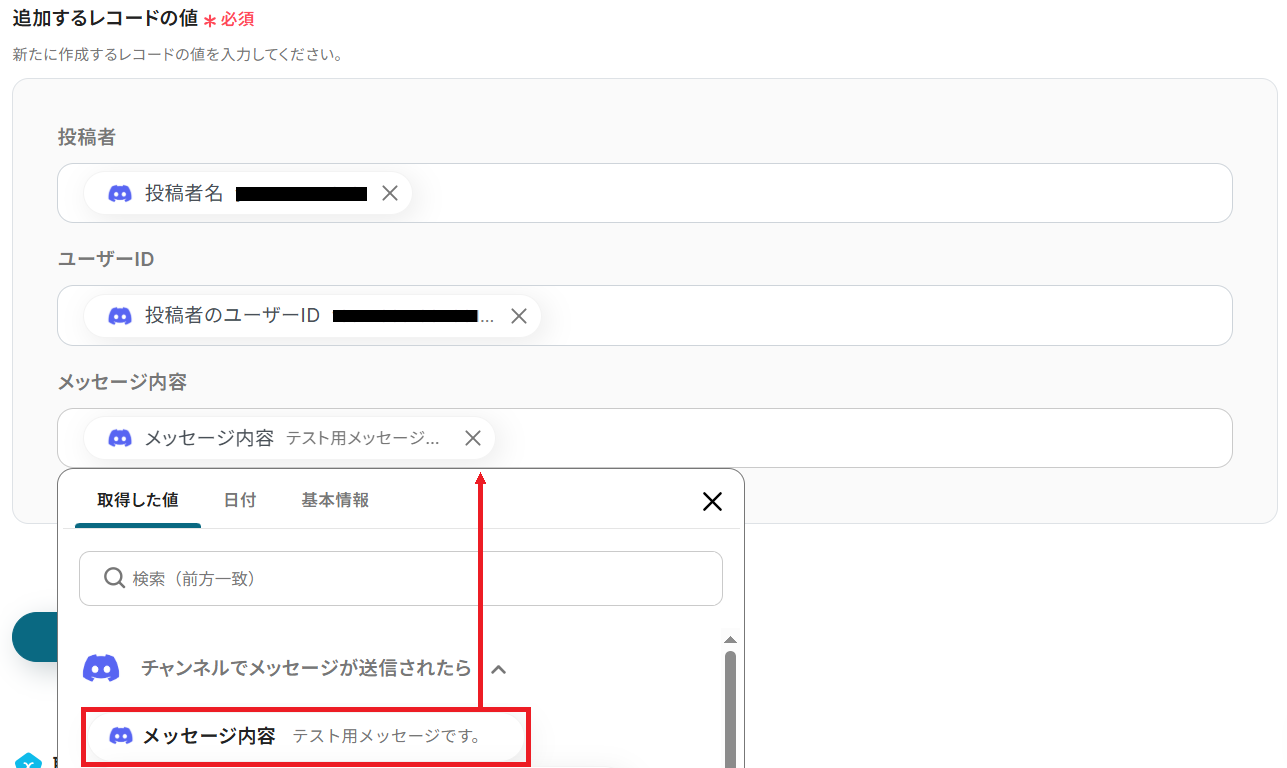Open the 基本情報 tab
This screenshot has width=1287, height=768.
point(335,500)
